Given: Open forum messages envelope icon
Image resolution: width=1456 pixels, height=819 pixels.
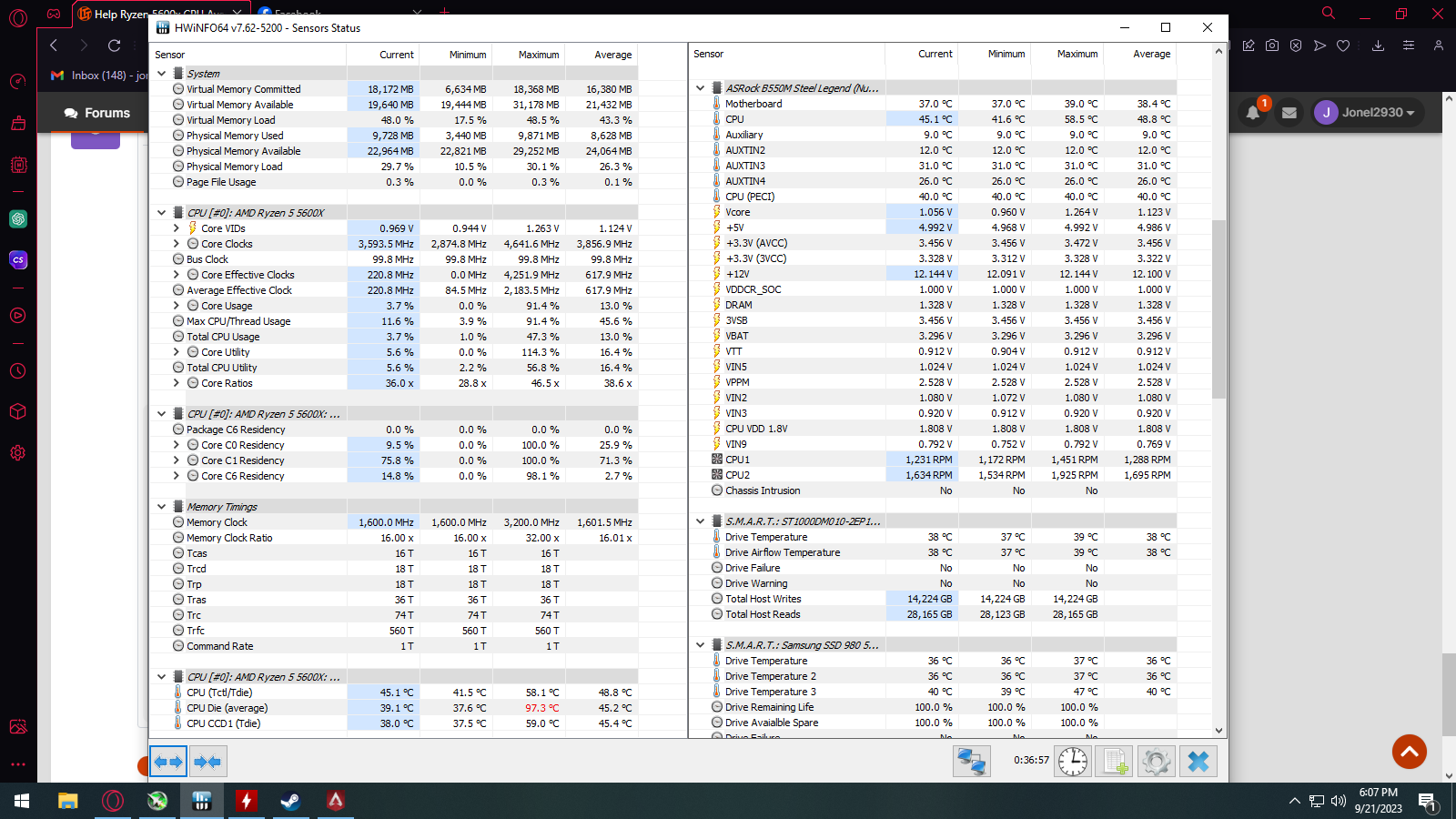Looking at the screenshot, I should [1289, 113].
